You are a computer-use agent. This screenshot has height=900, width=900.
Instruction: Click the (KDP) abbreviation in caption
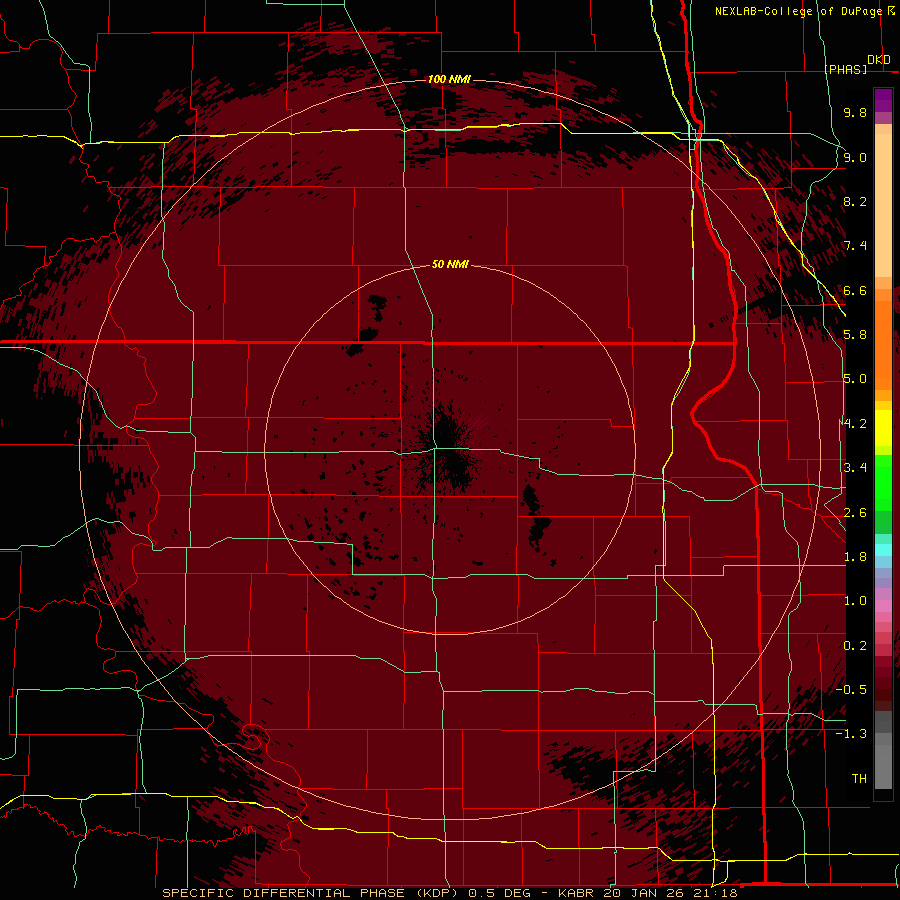click(x=436, y=893)
